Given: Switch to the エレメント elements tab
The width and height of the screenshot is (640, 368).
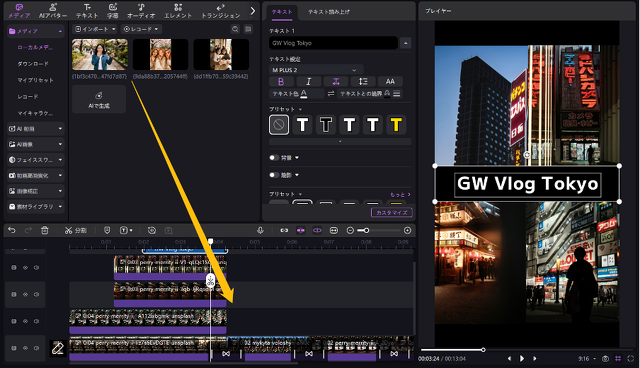Looking at the screenshot, I should coord(178,11).
